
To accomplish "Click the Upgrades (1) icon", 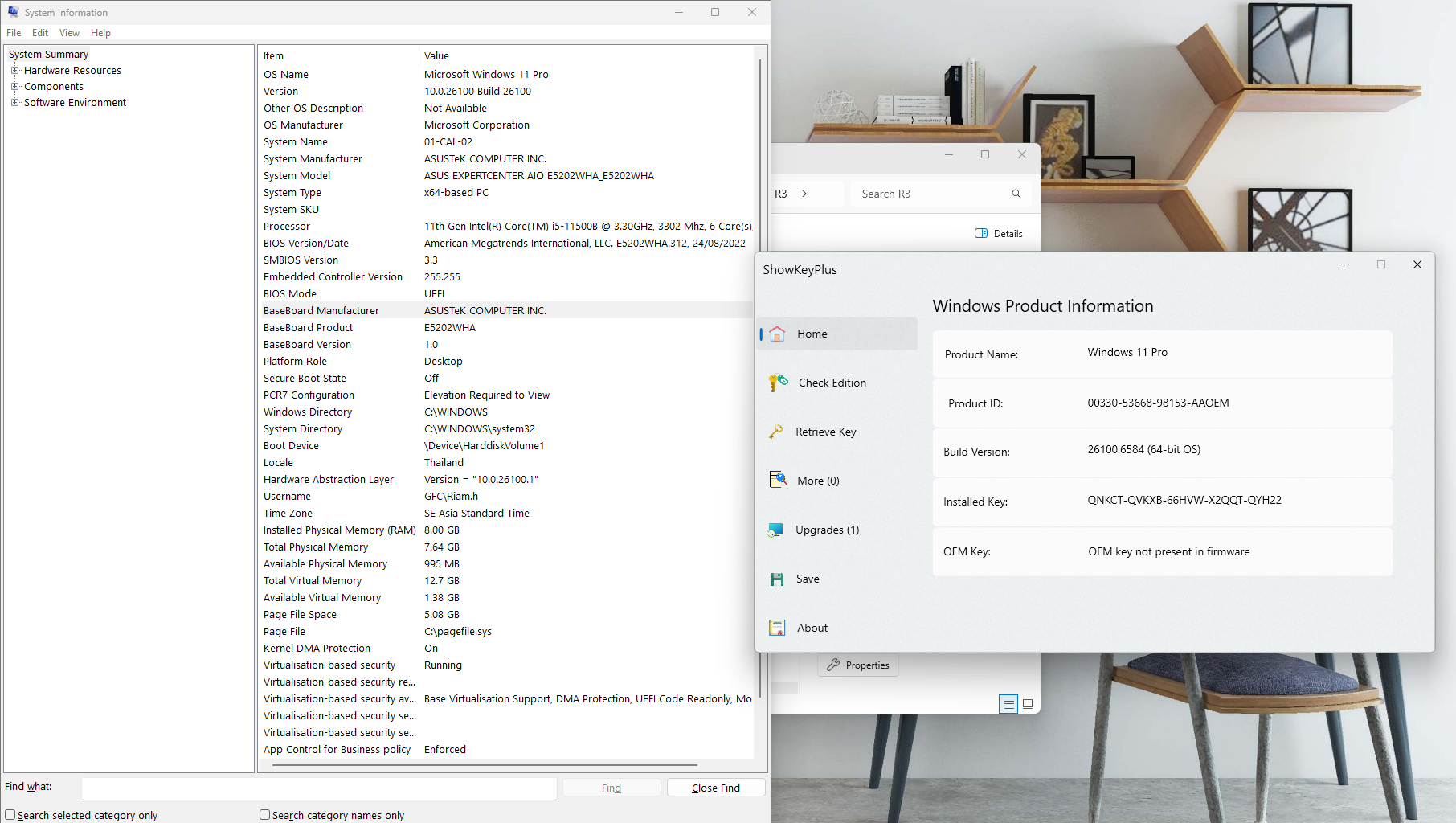I will 775,530.
